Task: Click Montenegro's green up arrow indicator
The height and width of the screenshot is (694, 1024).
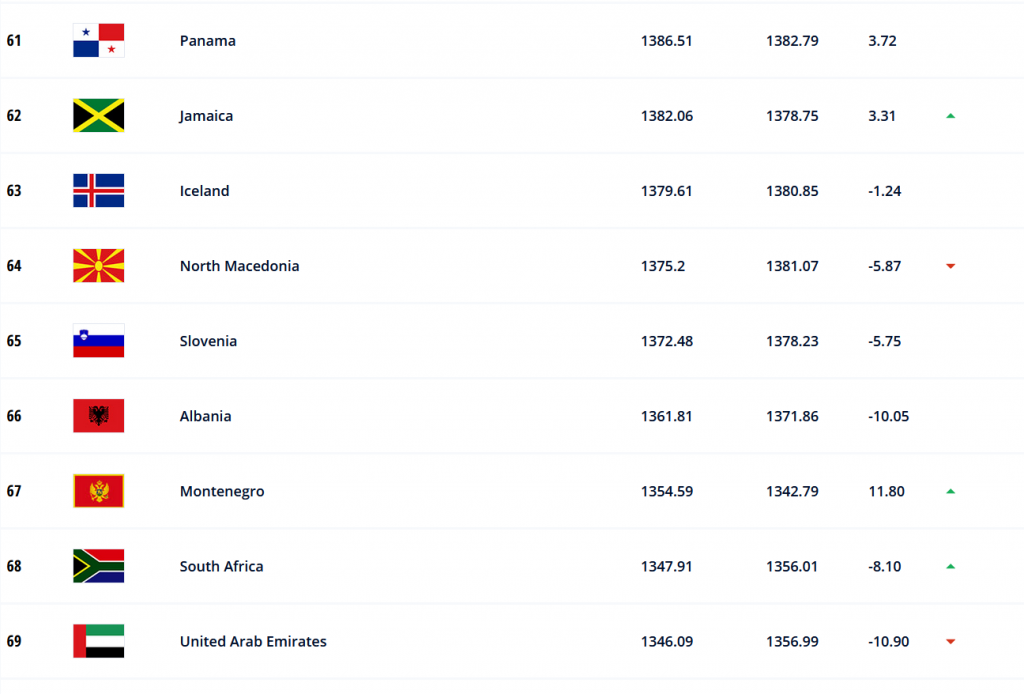Action: [951, 492]
